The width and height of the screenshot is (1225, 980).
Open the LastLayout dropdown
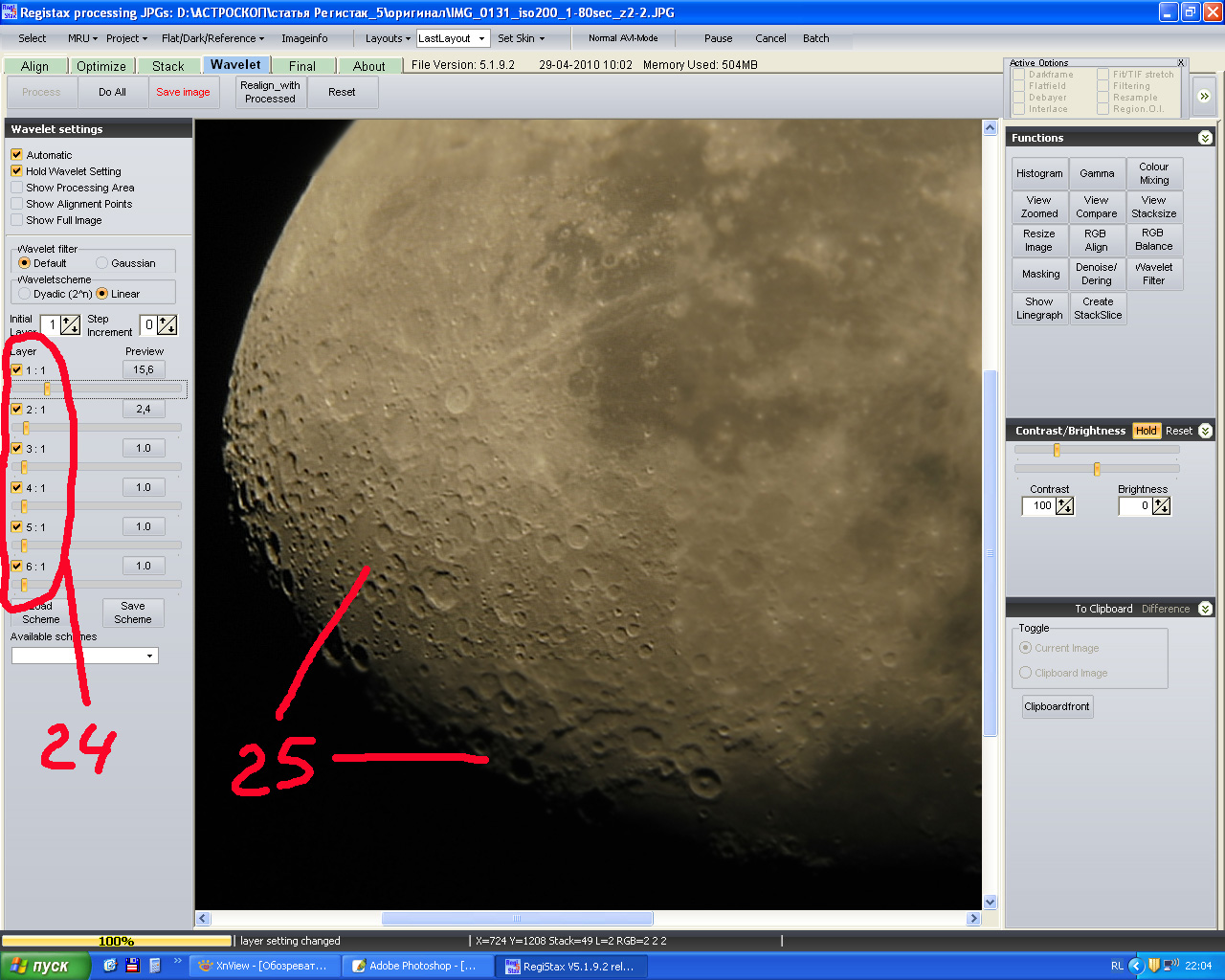481,38
